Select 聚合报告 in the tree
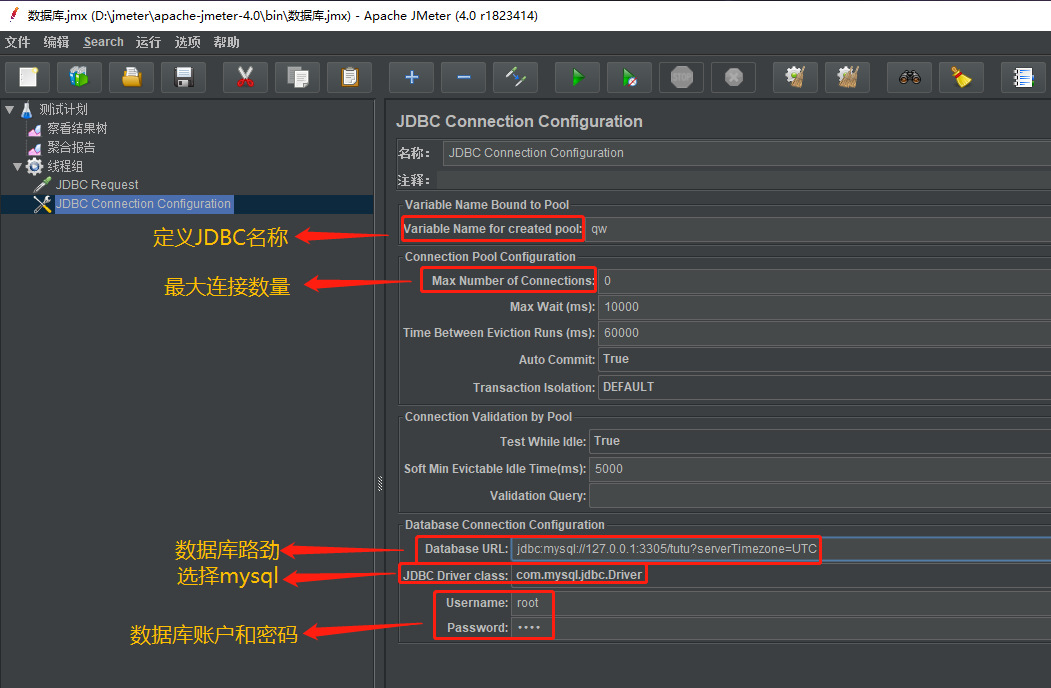The height and width of the screenshot is (688, 1051). click(x=71, y=147)
